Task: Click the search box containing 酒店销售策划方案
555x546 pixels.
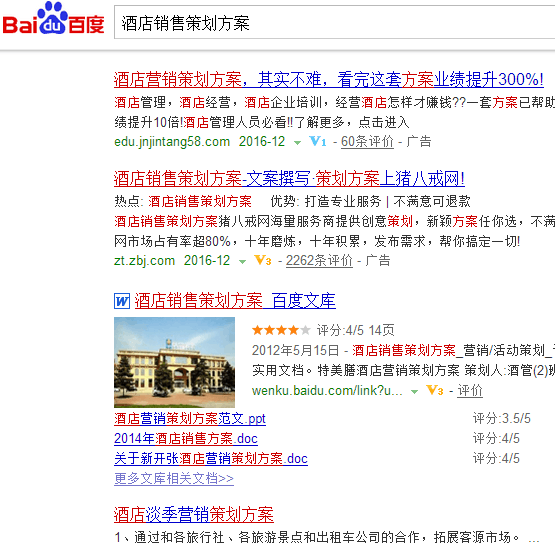Action: click(334, 23)
